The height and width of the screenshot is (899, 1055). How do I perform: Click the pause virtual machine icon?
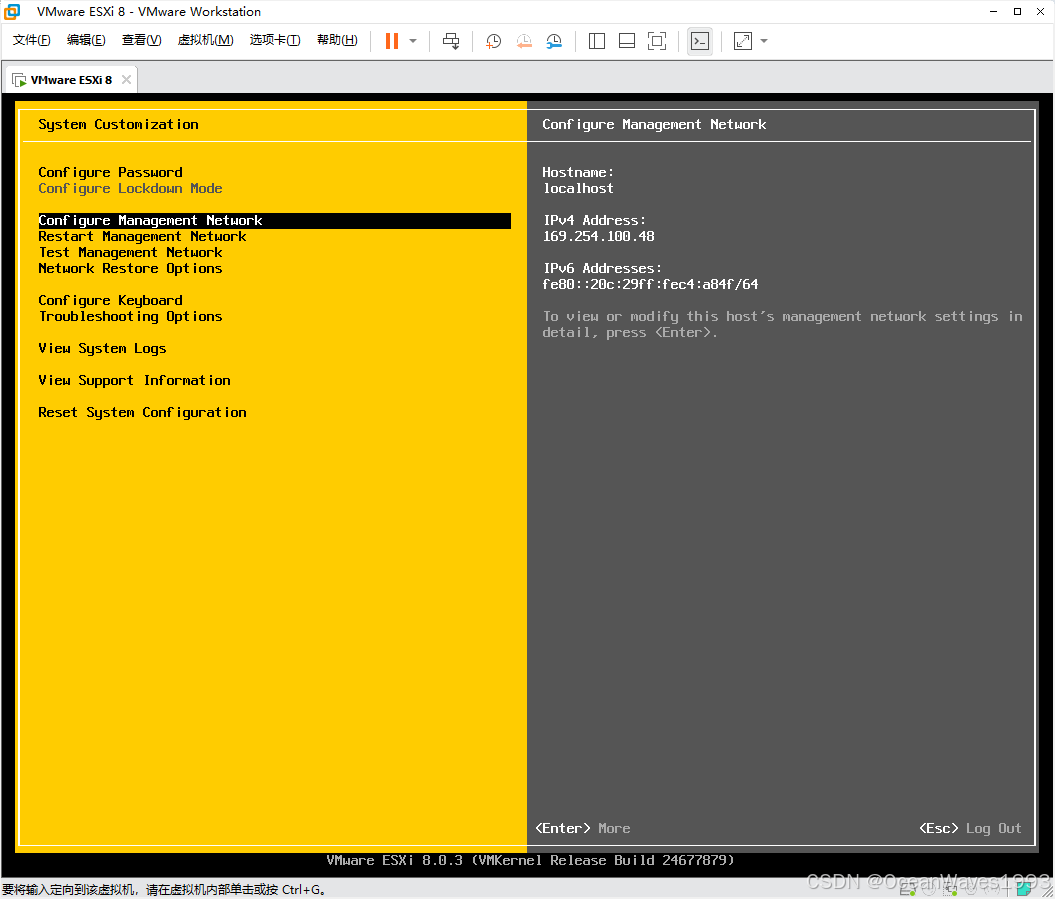[x=392, y=41]
